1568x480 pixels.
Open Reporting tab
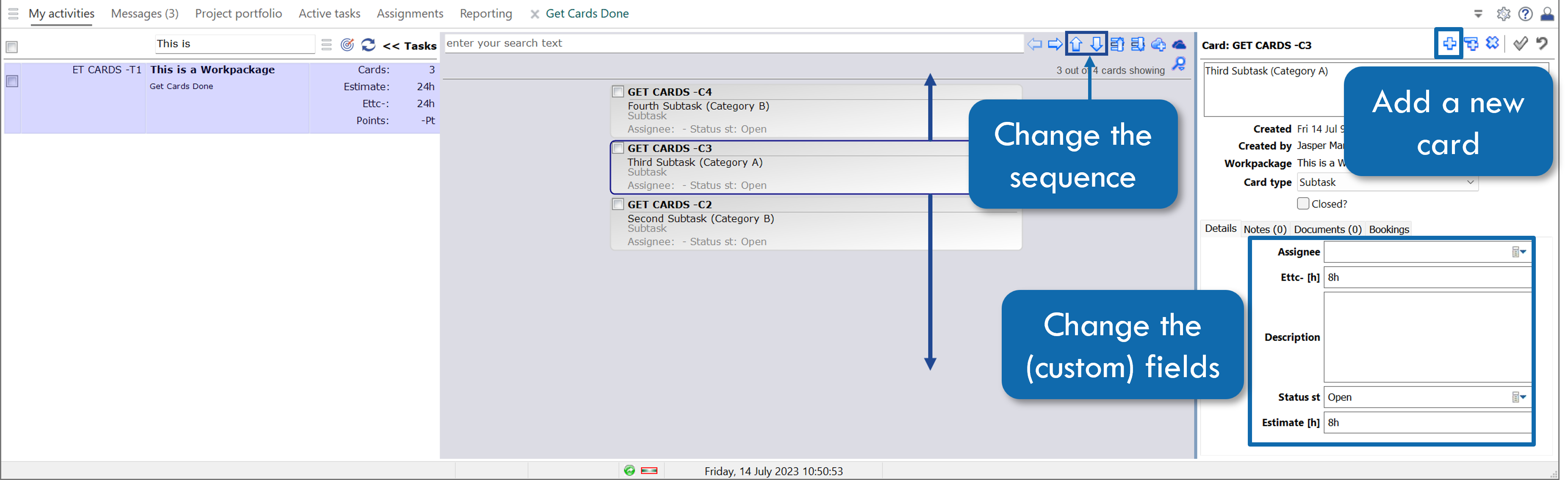coord(486,14)
